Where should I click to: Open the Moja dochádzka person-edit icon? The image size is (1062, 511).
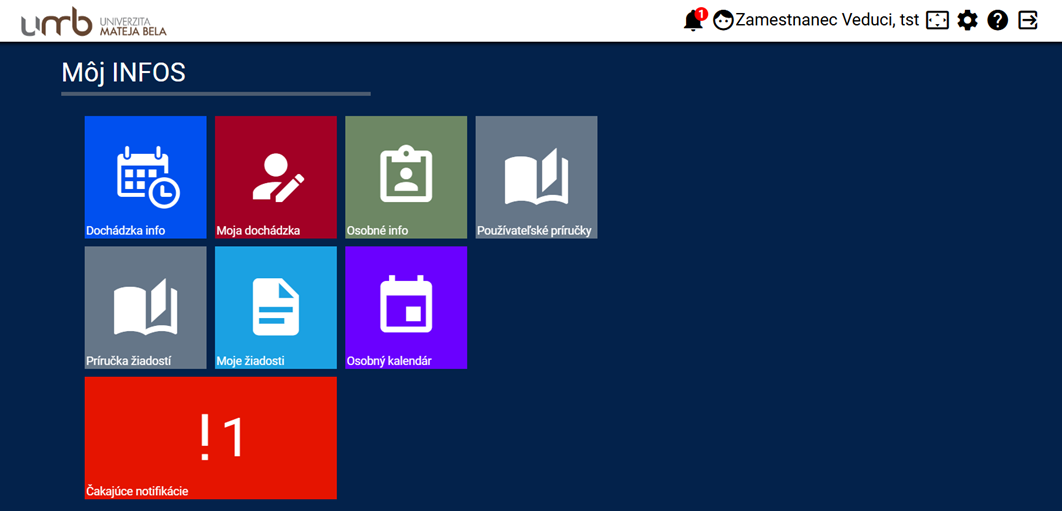277,175
